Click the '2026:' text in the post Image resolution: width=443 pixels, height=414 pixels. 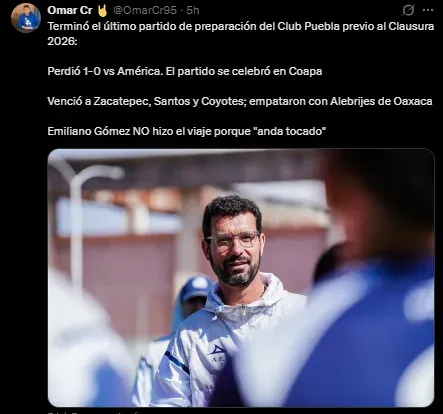click(x=62, y=41)
